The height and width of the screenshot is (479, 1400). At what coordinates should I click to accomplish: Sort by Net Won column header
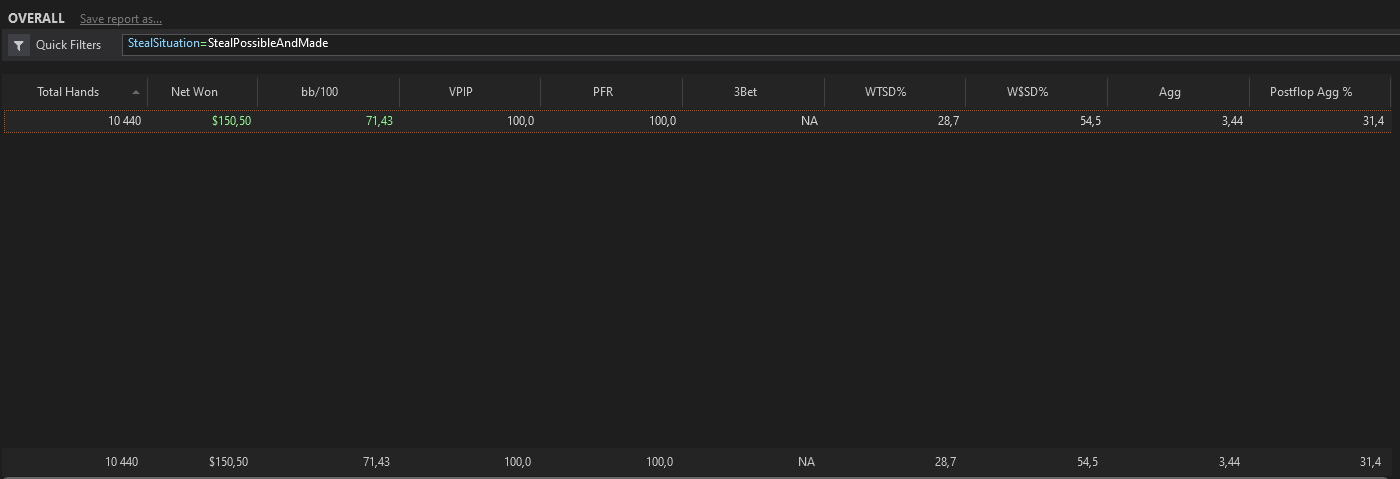point(202,92)
